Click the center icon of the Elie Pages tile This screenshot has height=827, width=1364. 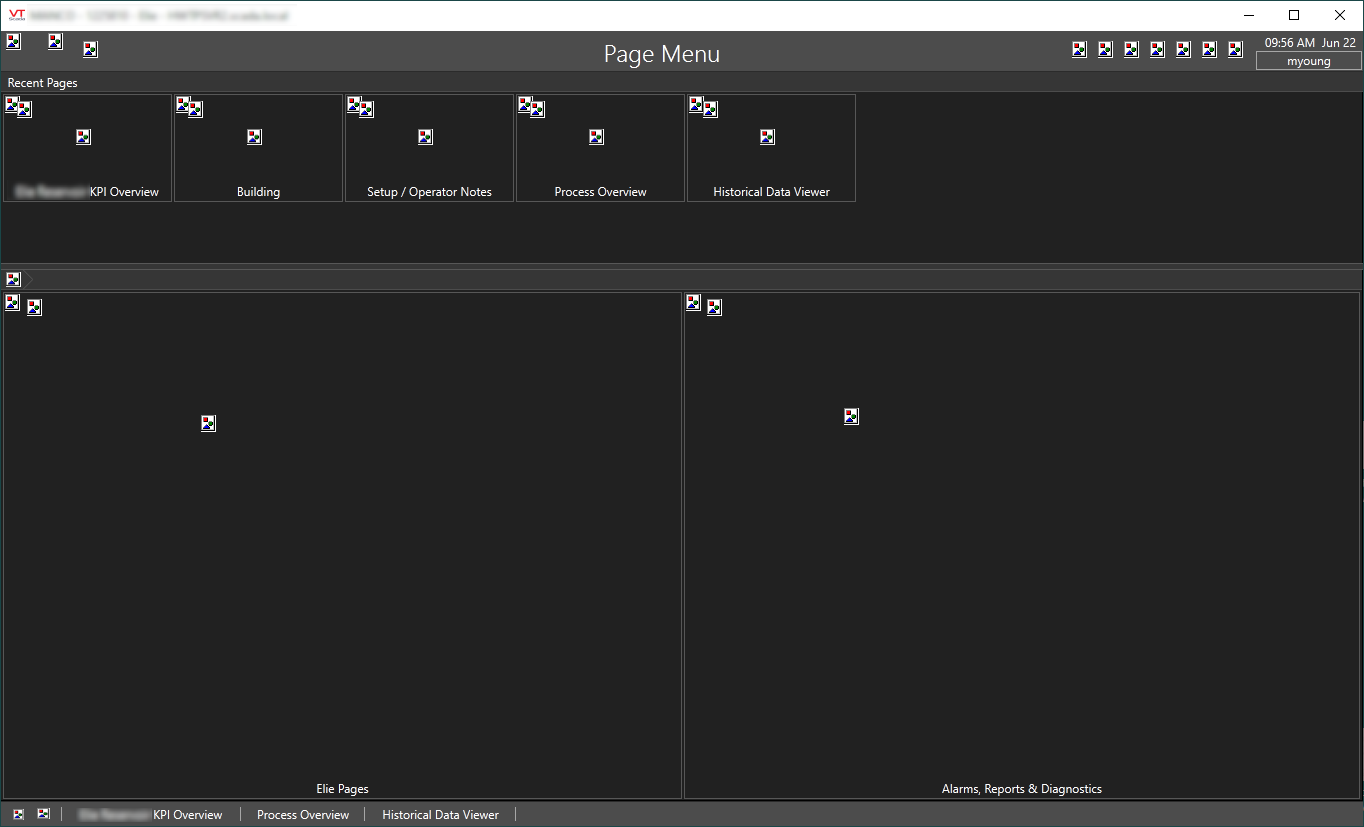(x=208, y=423)
